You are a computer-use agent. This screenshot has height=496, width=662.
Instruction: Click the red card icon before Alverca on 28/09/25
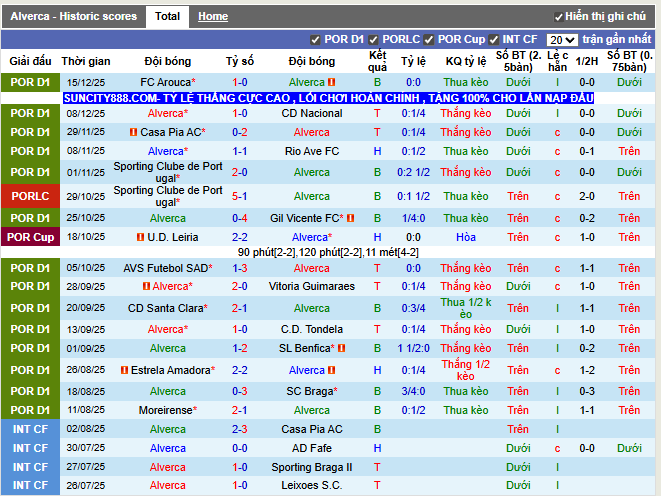point(146,286)
